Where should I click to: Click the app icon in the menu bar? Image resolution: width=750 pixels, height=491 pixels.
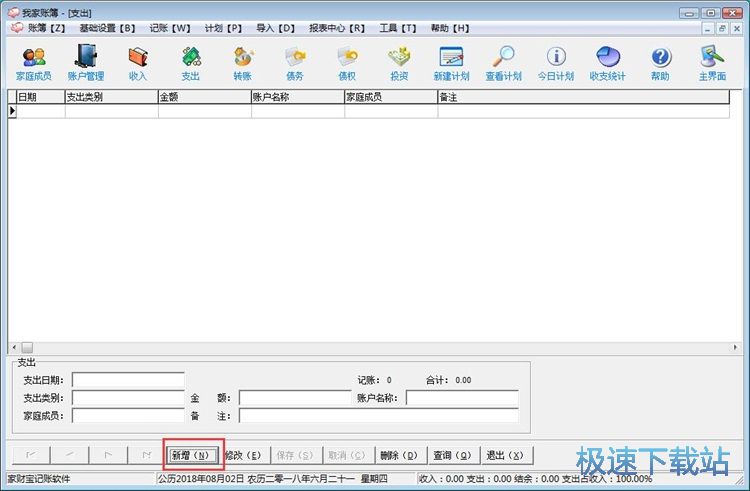pos(17,28)
